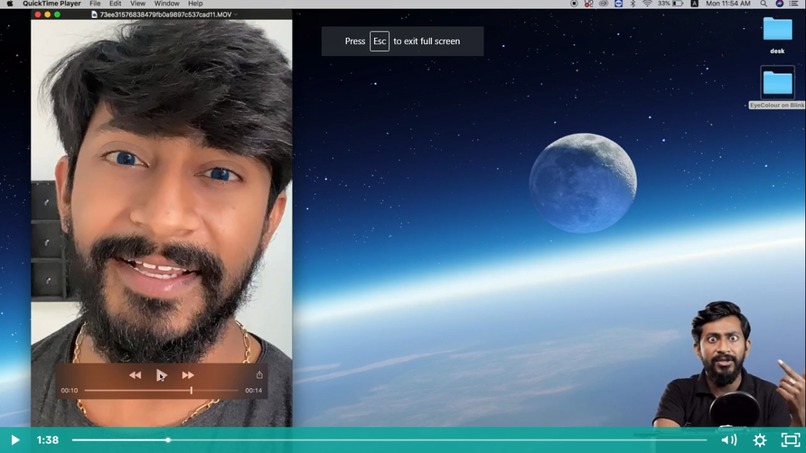The image size is (806, 453).
Task: Click the 00:14 duration label
Action: click(x=253, y=390)
